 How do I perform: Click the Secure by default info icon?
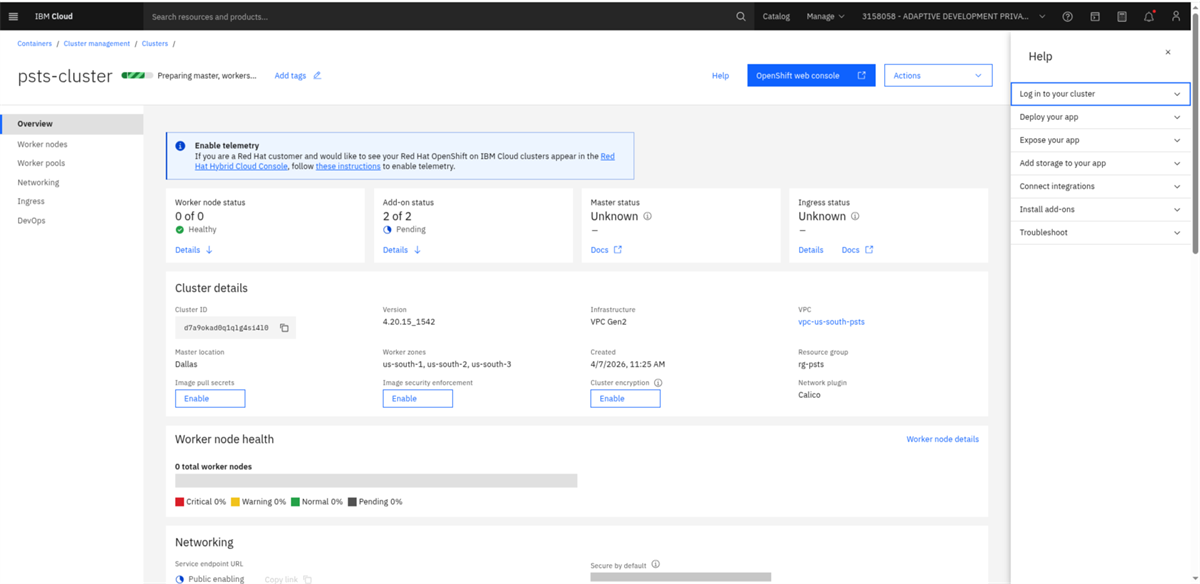[x=655, y=564]
